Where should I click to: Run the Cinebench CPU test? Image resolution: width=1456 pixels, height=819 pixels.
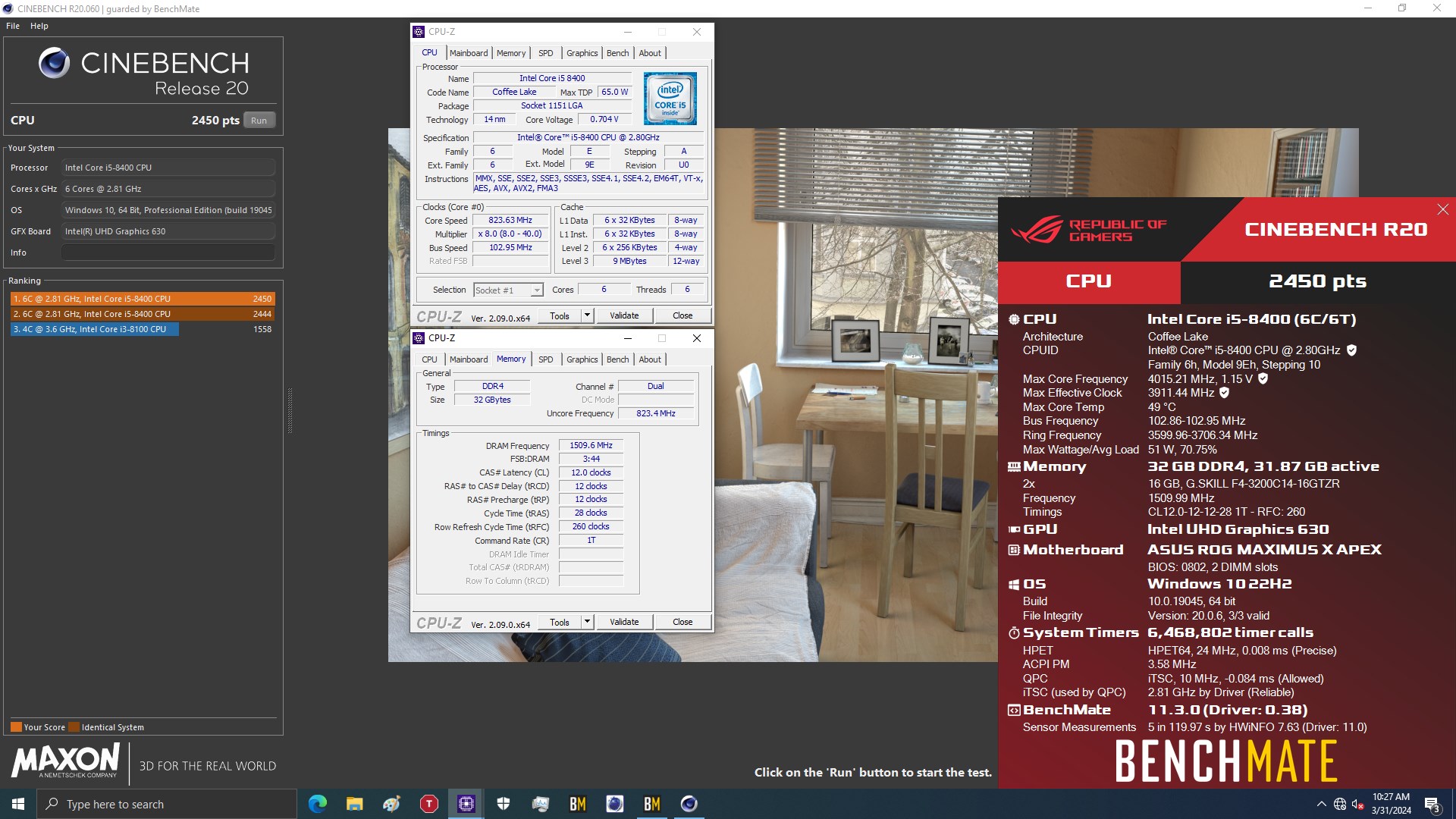(259, 121)
